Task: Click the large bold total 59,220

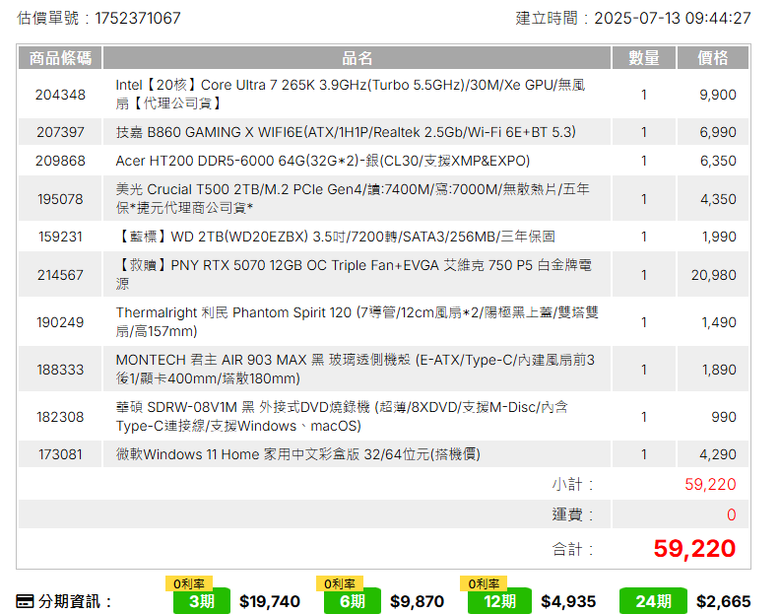Action: click(x=694, y=548)
